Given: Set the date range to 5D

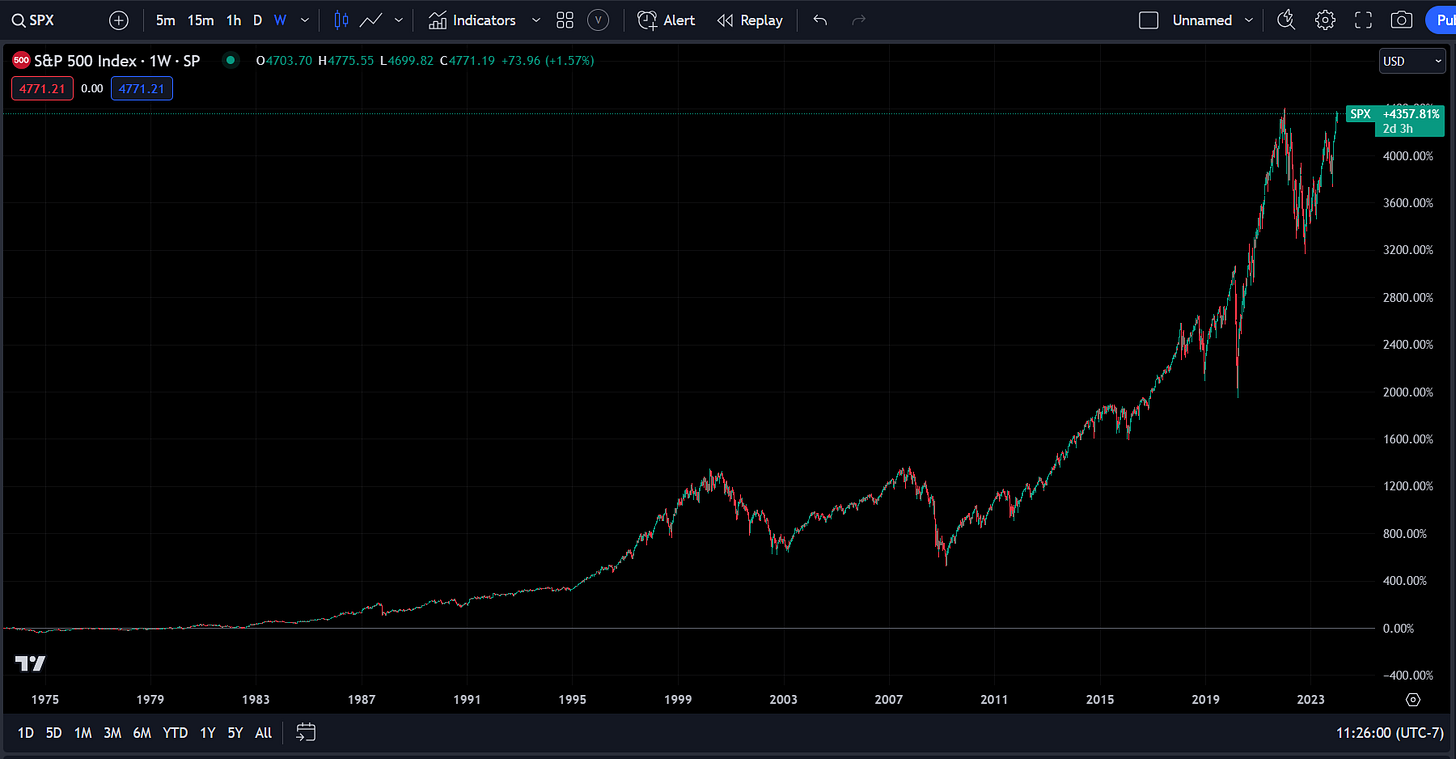Looking at the screenshot, I should [x=54, y=733].
